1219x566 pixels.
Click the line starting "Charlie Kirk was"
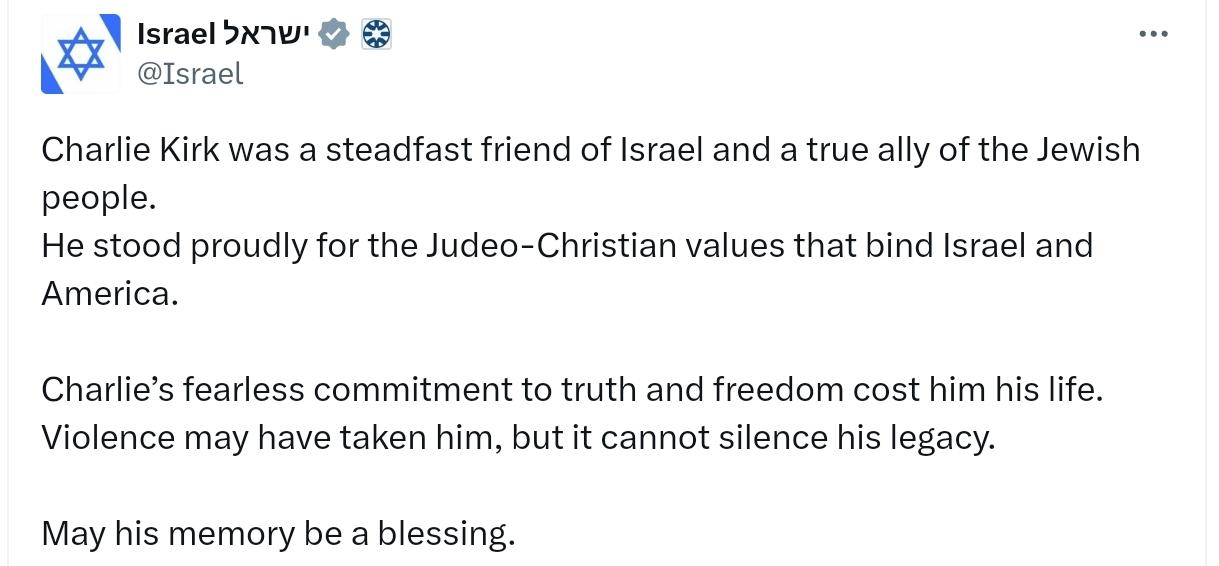(590, 150)
